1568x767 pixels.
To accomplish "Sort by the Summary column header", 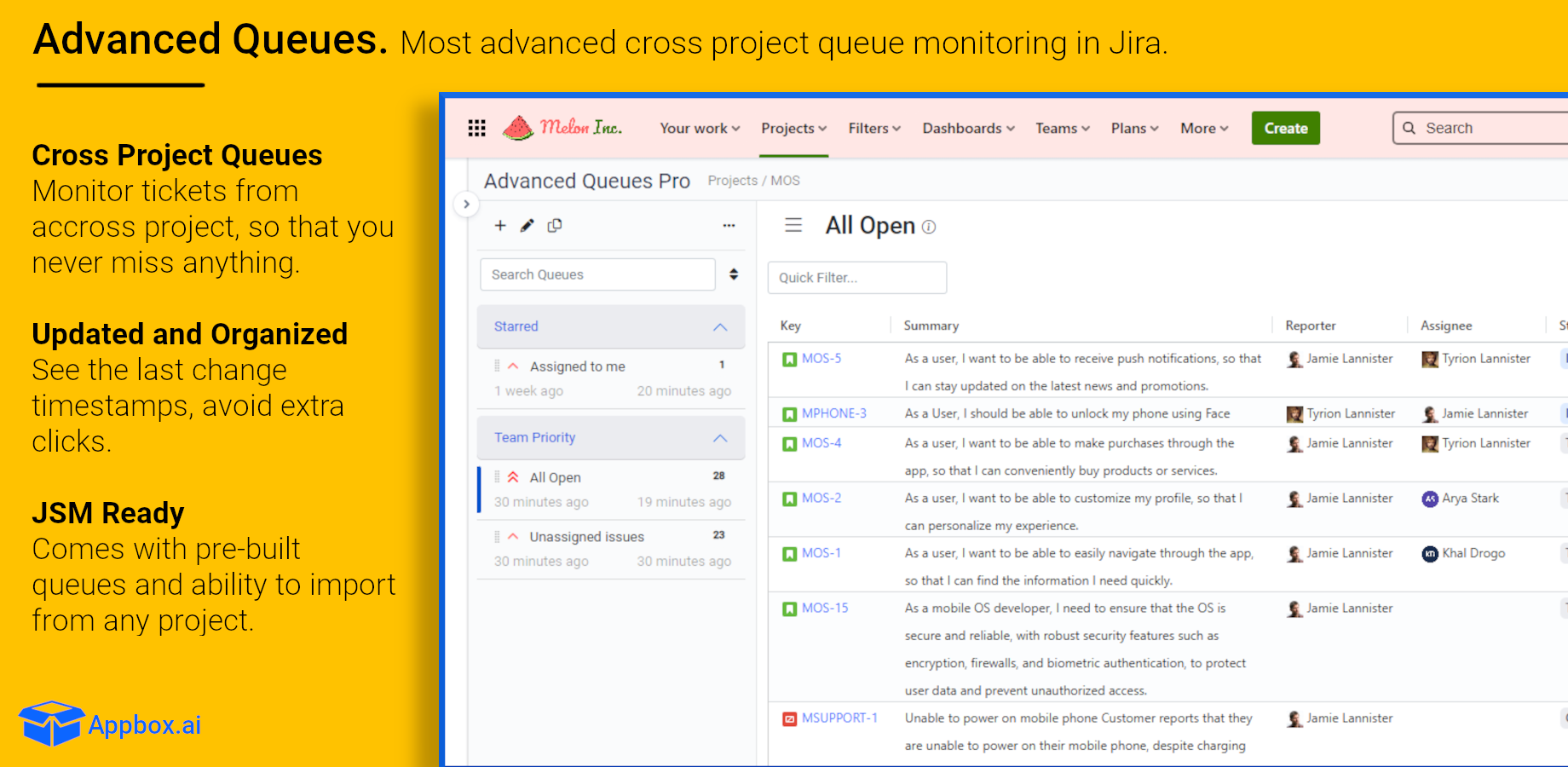I will 931,326.
